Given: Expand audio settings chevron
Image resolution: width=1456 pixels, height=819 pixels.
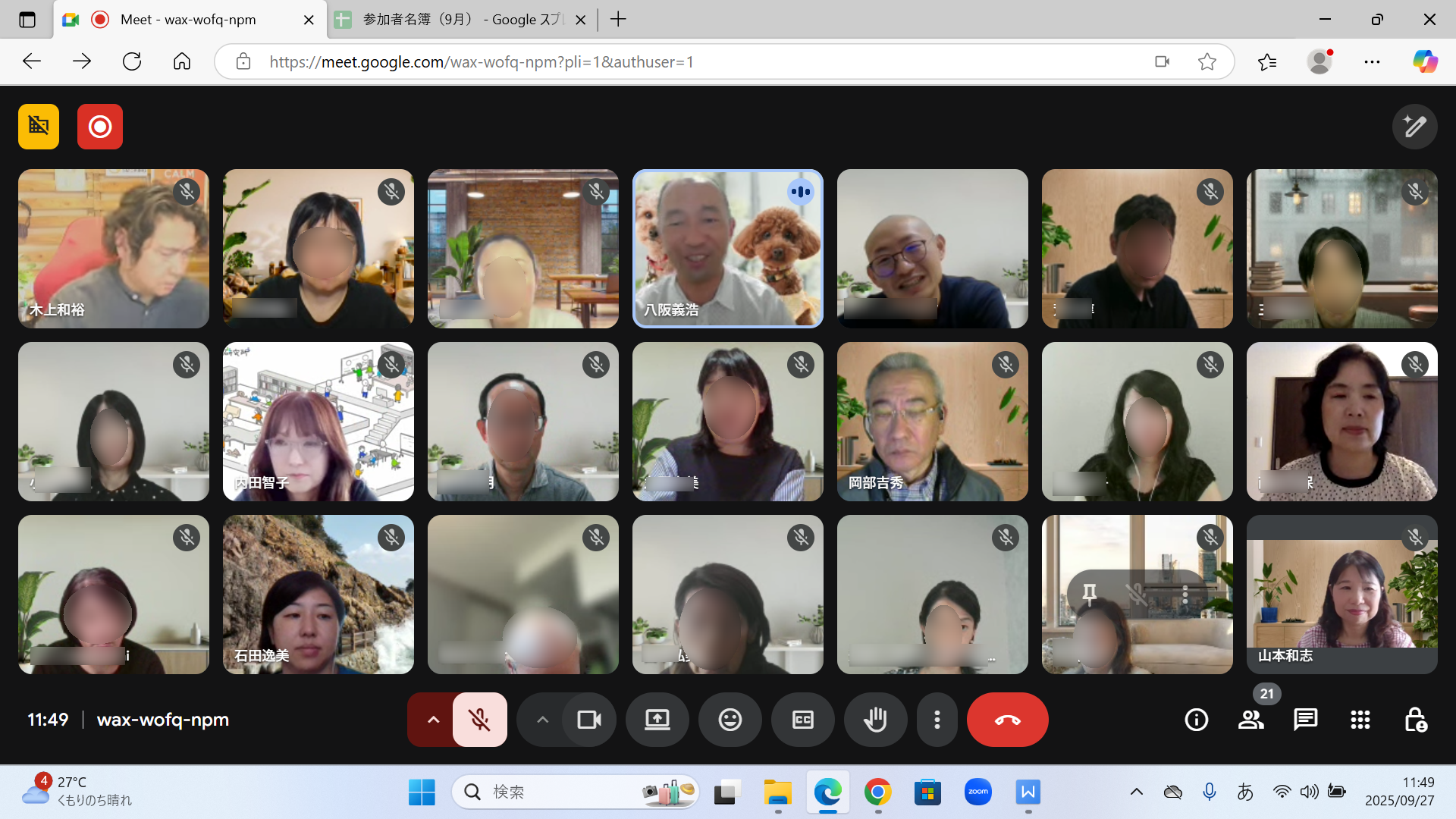Looking at the screenshot, I should pyautogui.click(x=433, y=720).
